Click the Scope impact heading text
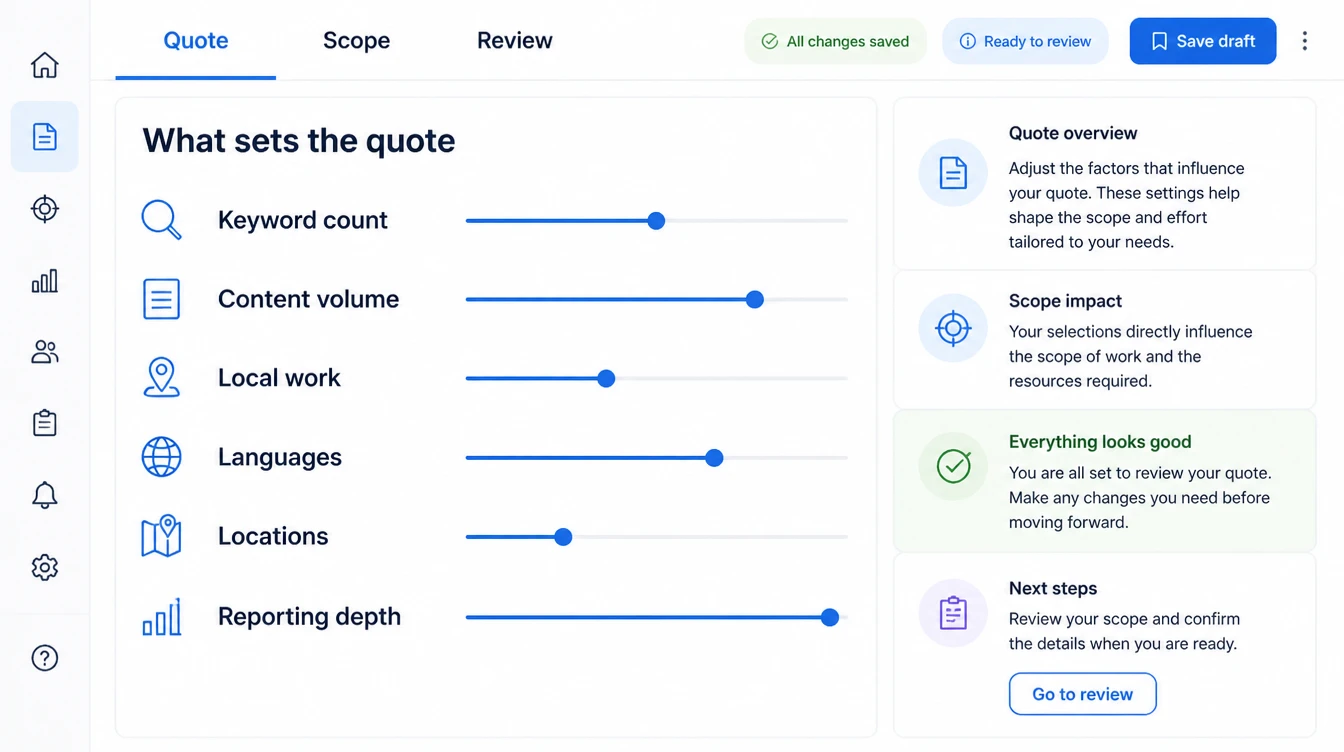The width and height of the screenshot is (1344, 752). click(x=1065, y=301)
